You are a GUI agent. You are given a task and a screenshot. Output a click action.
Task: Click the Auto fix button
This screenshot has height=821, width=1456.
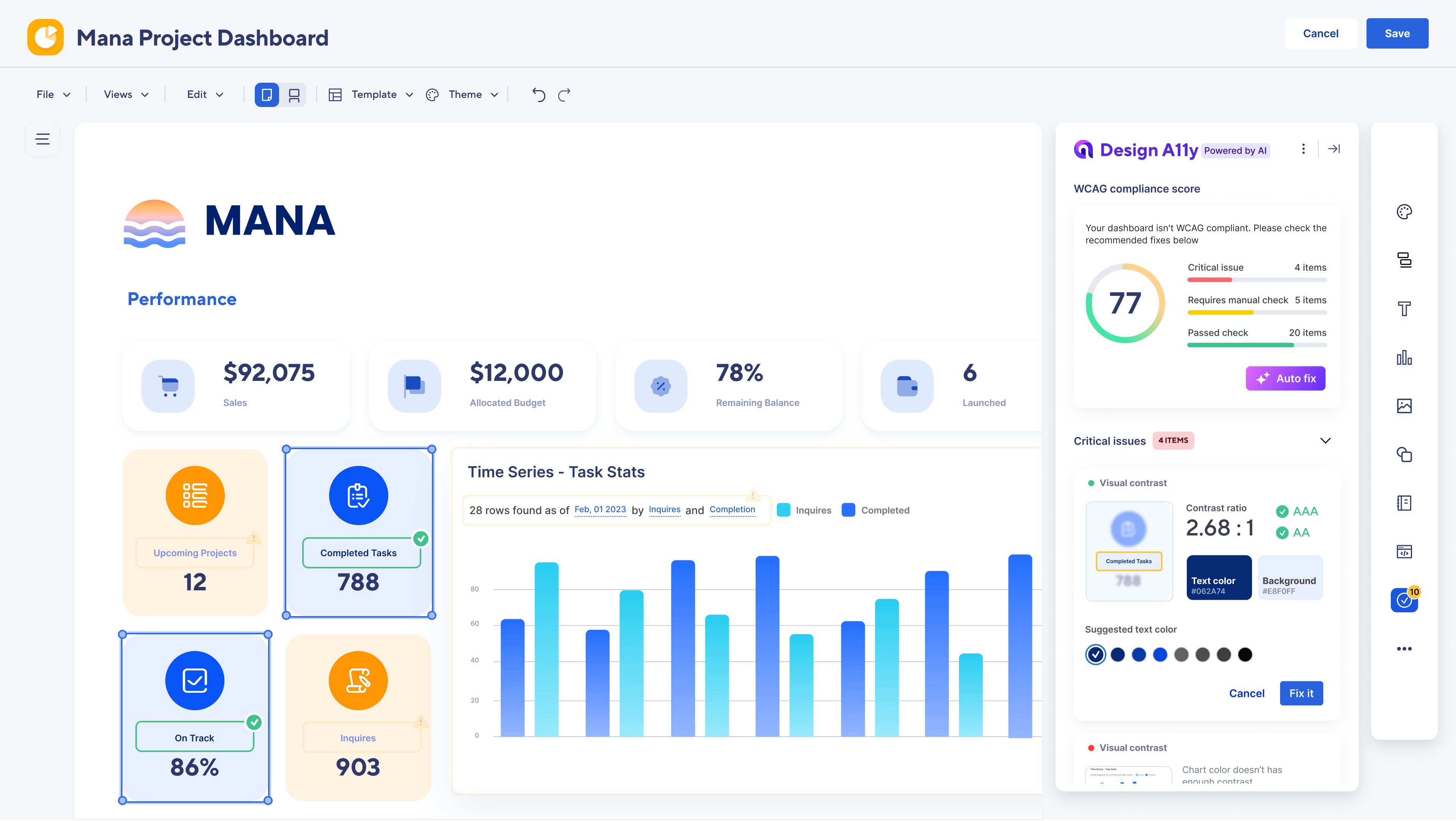(x=1285, y=378)
